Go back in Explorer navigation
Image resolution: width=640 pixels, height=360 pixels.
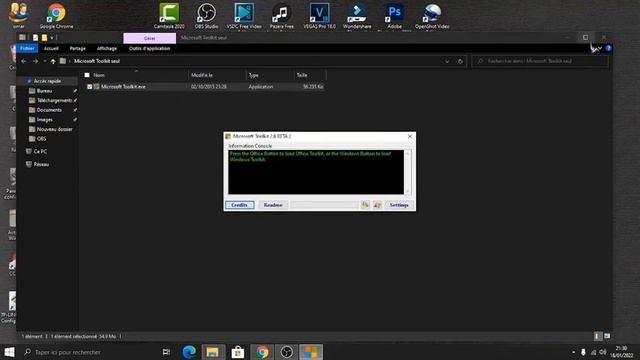point(24,61)
